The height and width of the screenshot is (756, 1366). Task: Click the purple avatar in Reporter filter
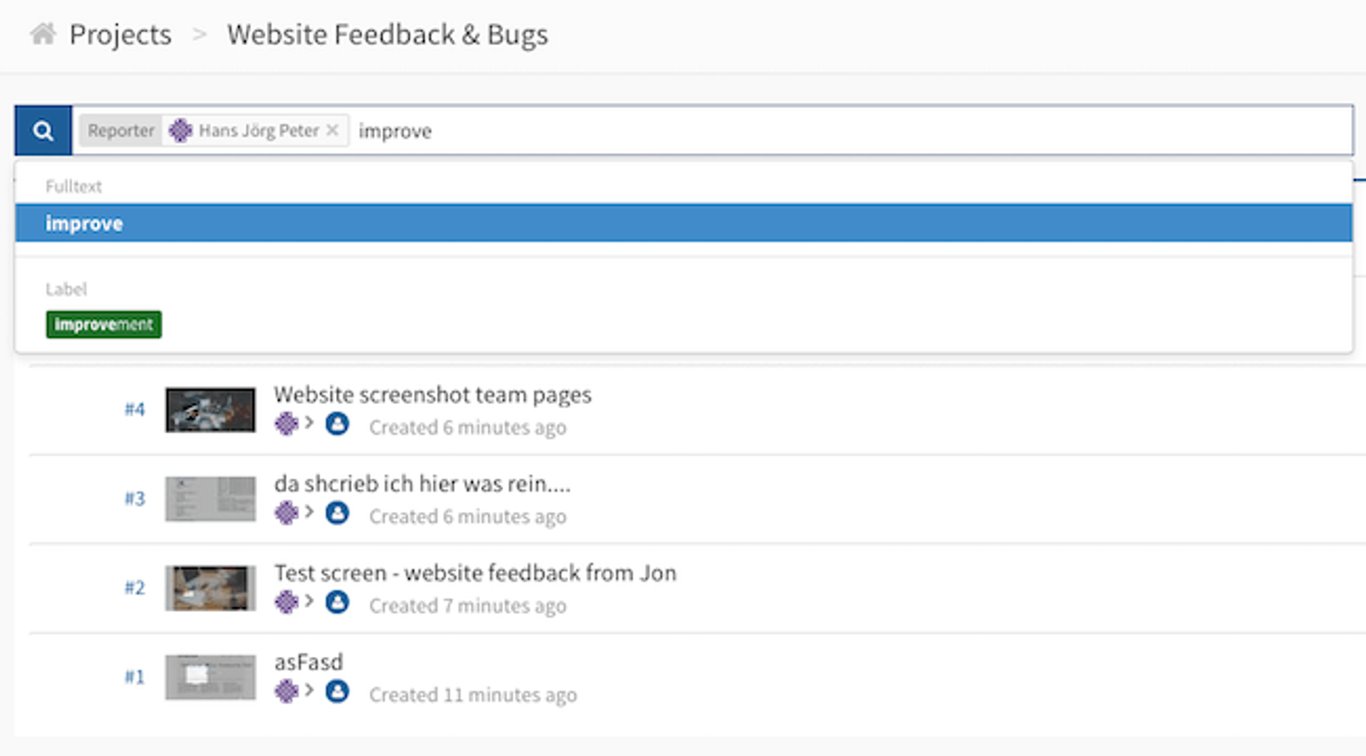click(180, 131)
